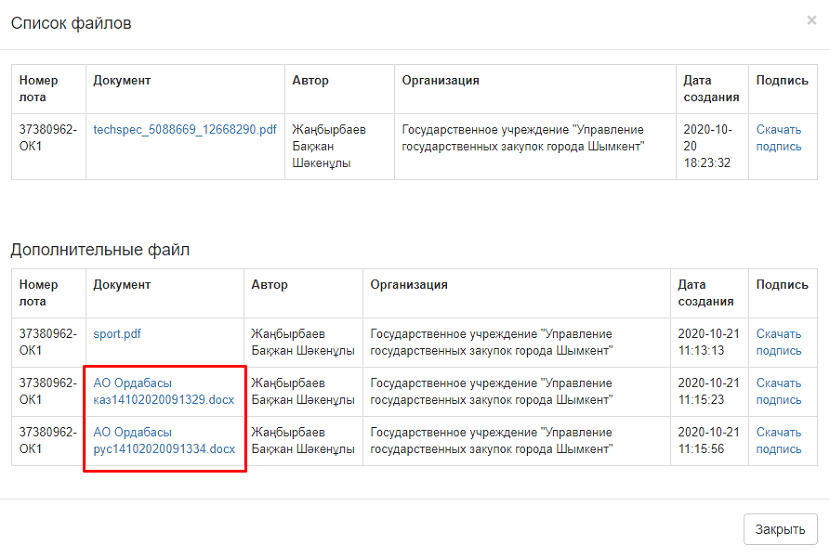Viewport: 830px width, 558px height.
Task: Download signature for the techspec PDF file
Action: [779, 138]
